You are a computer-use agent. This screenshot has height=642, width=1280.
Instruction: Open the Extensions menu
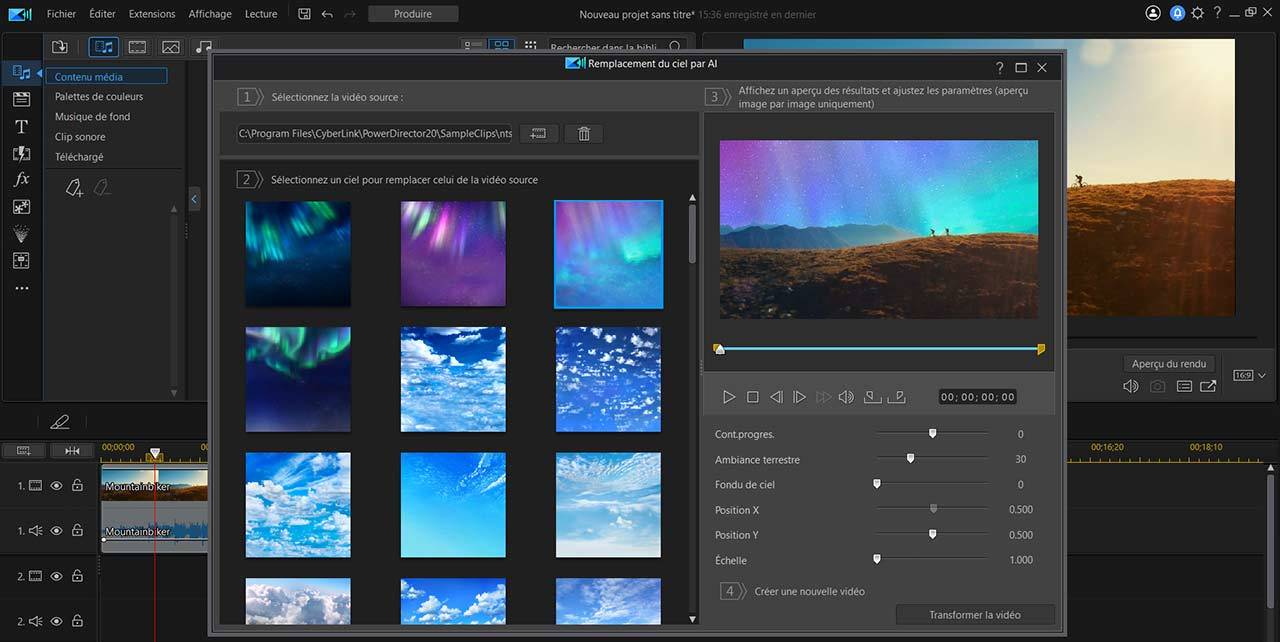pos(152,14)
